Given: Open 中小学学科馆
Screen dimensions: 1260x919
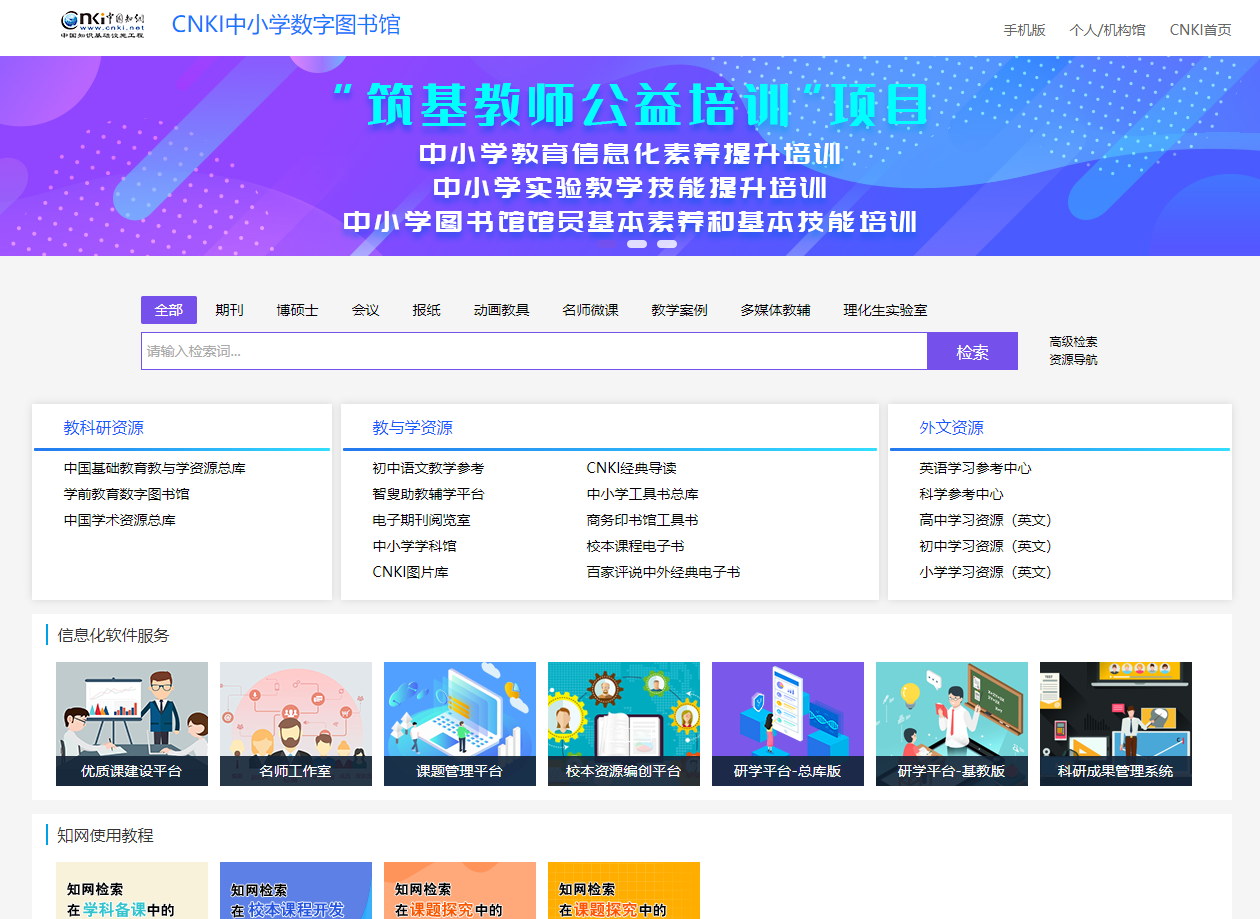Looking at the screenshot, I should pos(414,546).
